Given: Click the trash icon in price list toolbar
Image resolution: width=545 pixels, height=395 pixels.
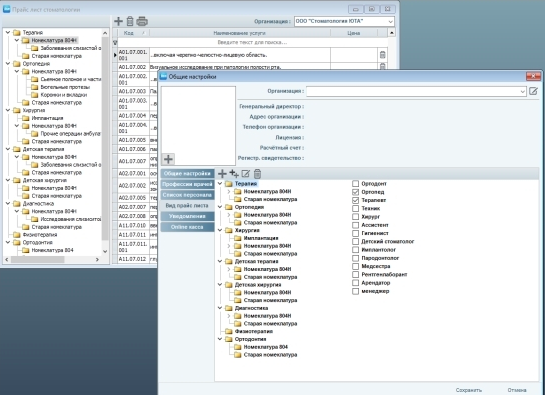Looking at the screenshot, I should [x=130, y=21].
